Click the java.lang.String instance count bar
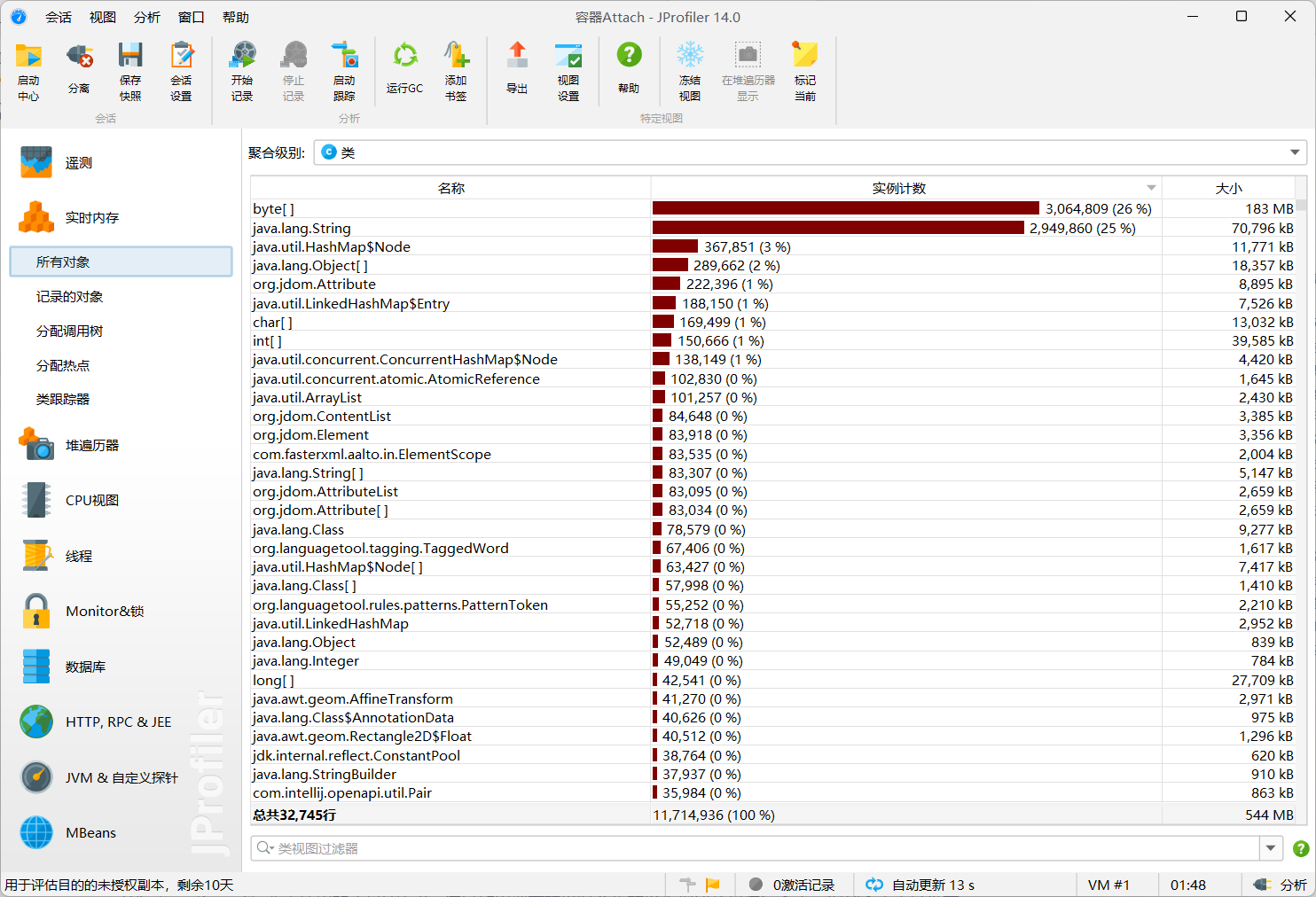The width and height of the screenshot is (1316, 897). coord(838,228)
